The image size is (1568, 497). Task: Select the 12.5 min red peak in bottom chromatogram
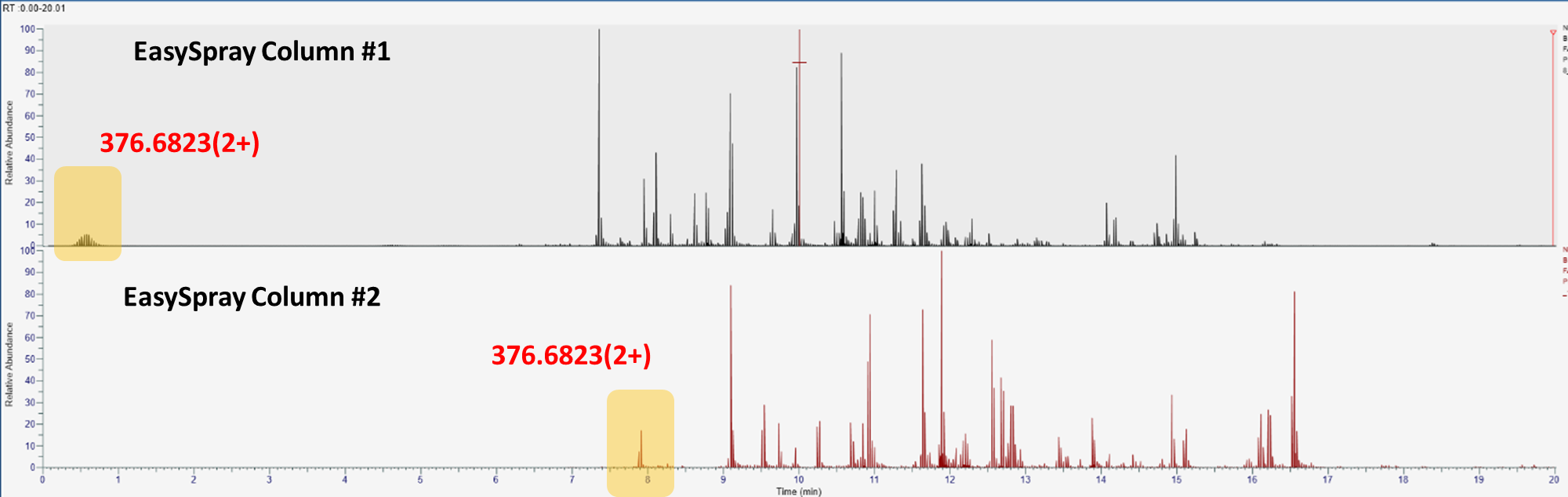tap(992, 404)
